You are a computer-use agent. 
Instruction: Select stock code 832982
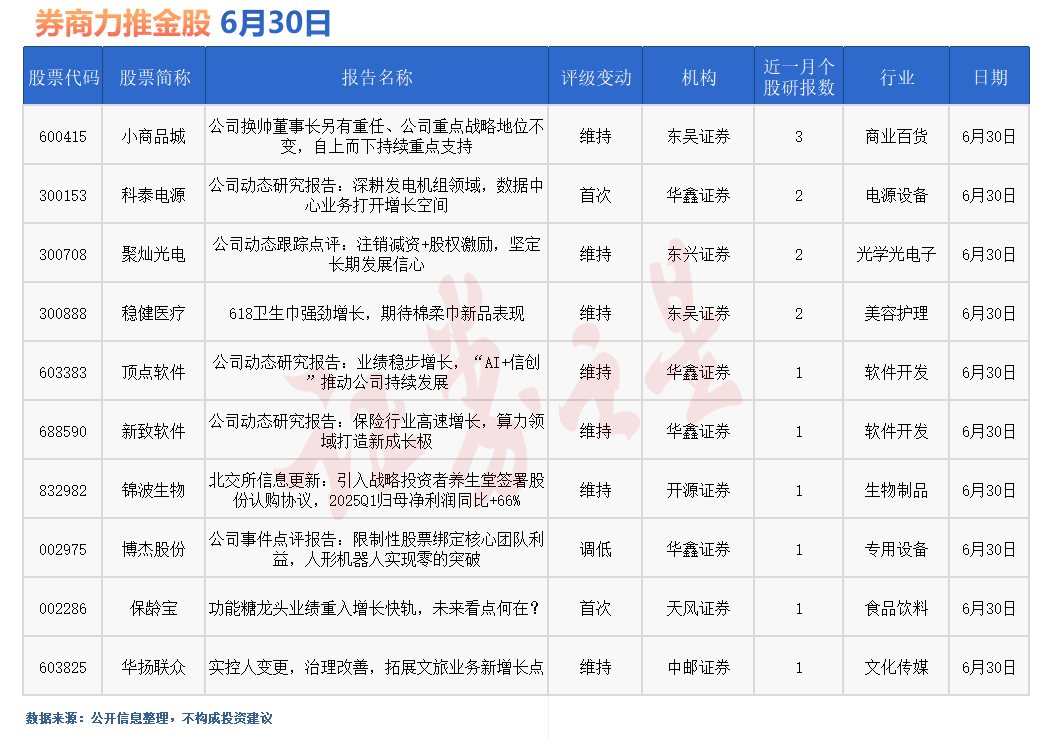(x=63, y=491)
